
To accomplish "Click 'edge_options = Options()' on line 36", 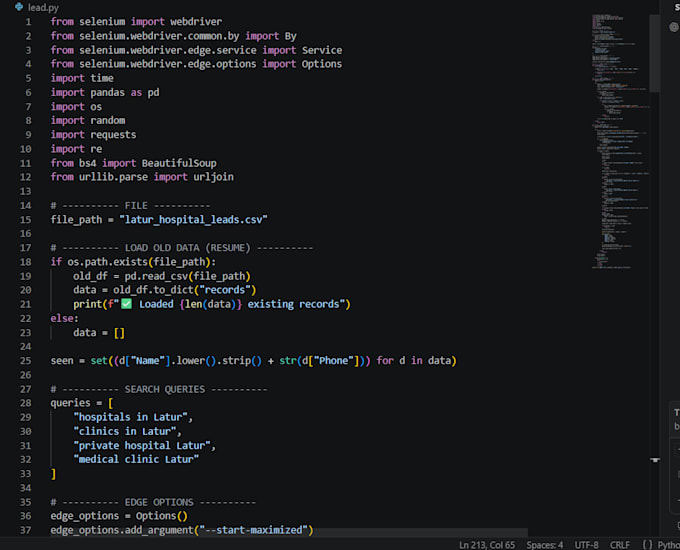I will click(119, 516).
